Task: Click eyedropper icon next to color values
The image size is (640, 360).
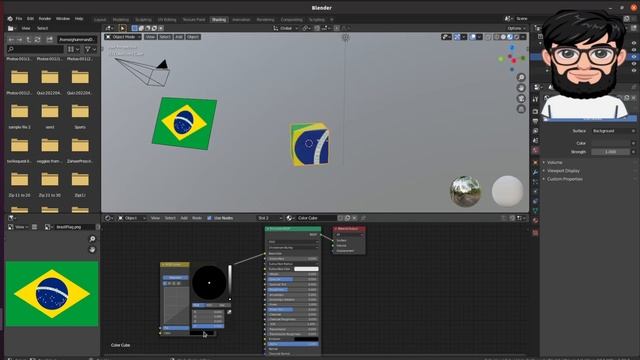Action: tap(229, 312)
